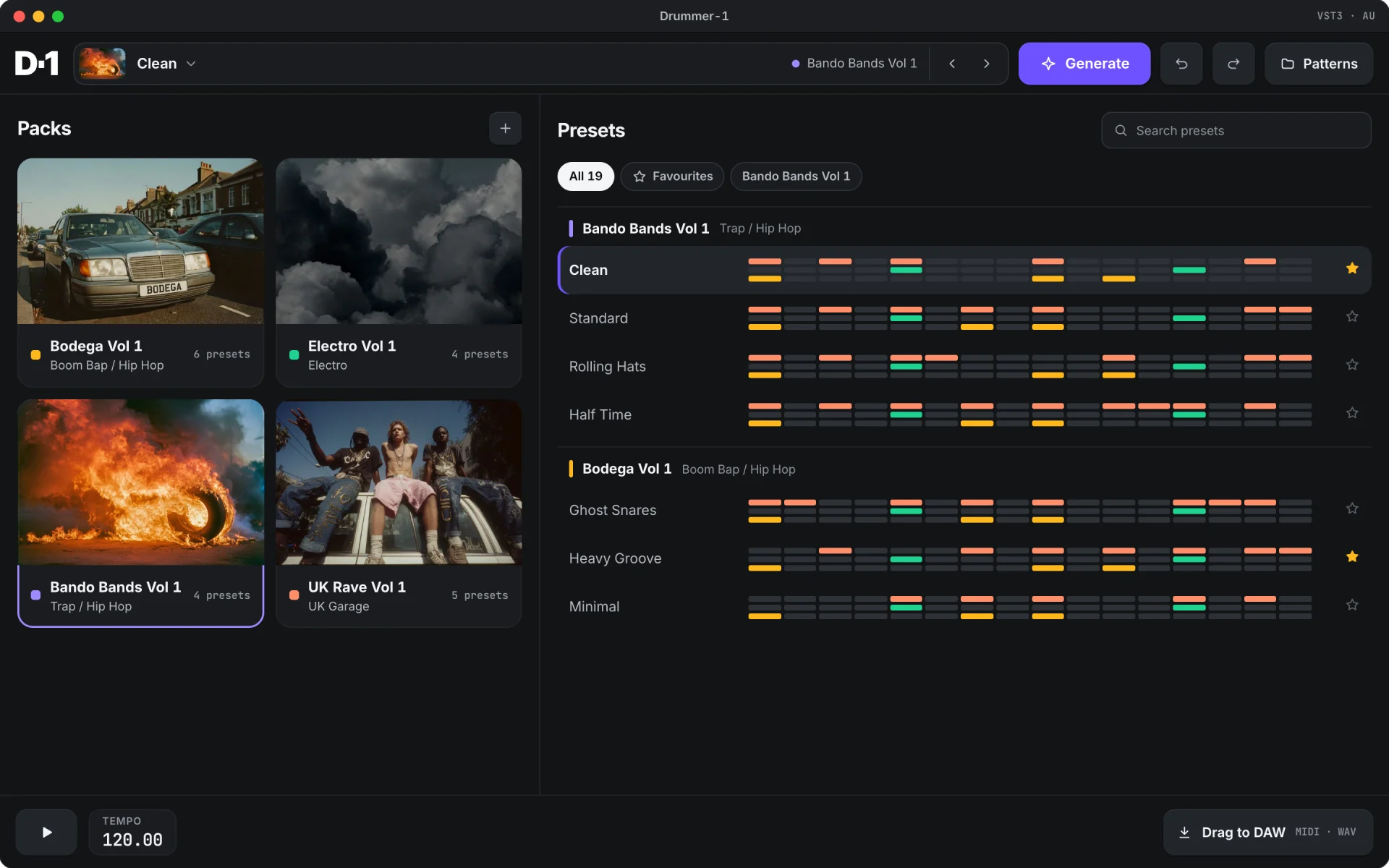
Task: Switch to the Favourites filter tab
Action: pyautogui.click(x=672, y=176)
